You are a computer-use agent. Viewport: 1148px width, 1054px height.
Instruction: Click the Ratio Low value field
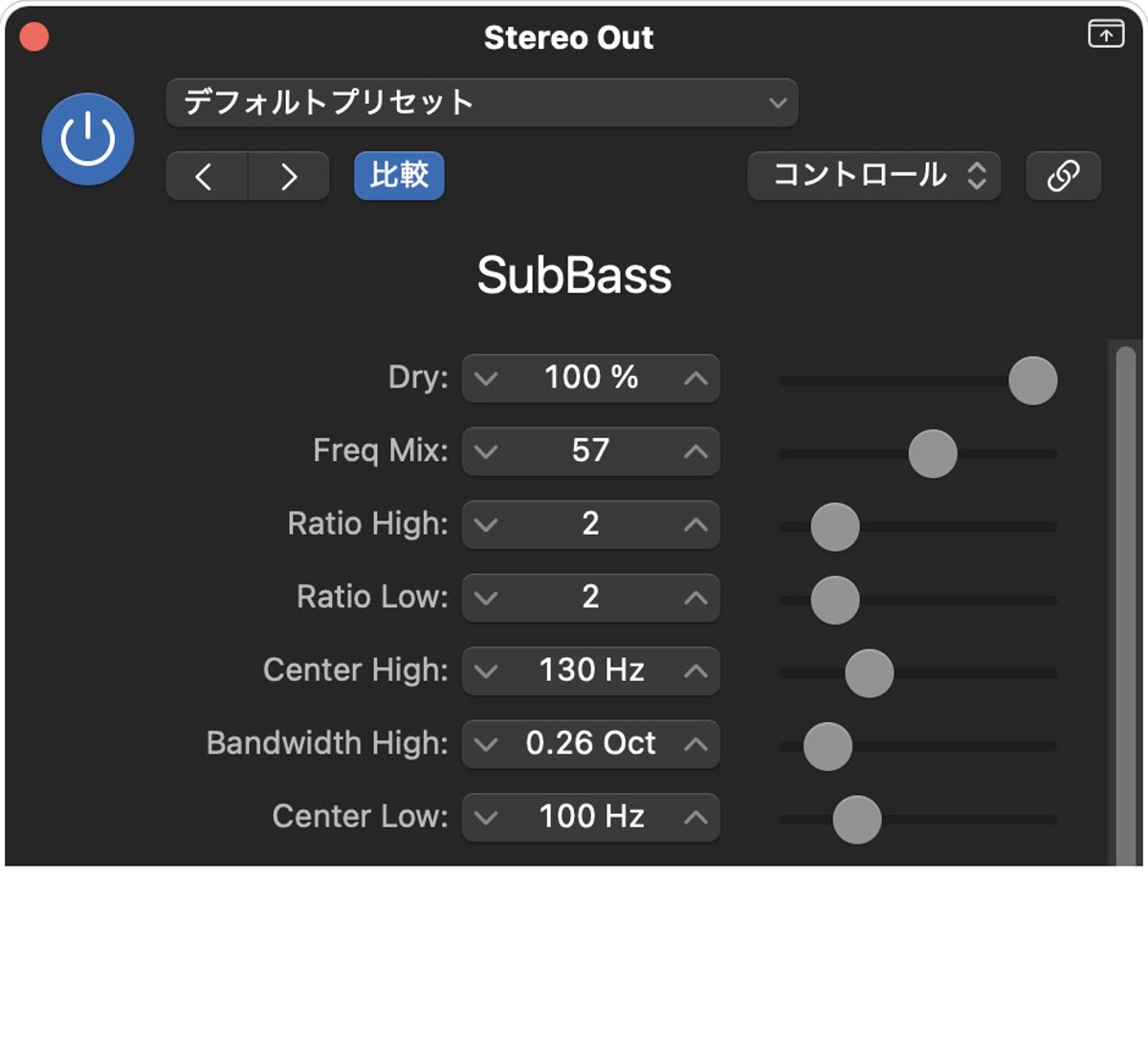(x=591, y=598)
